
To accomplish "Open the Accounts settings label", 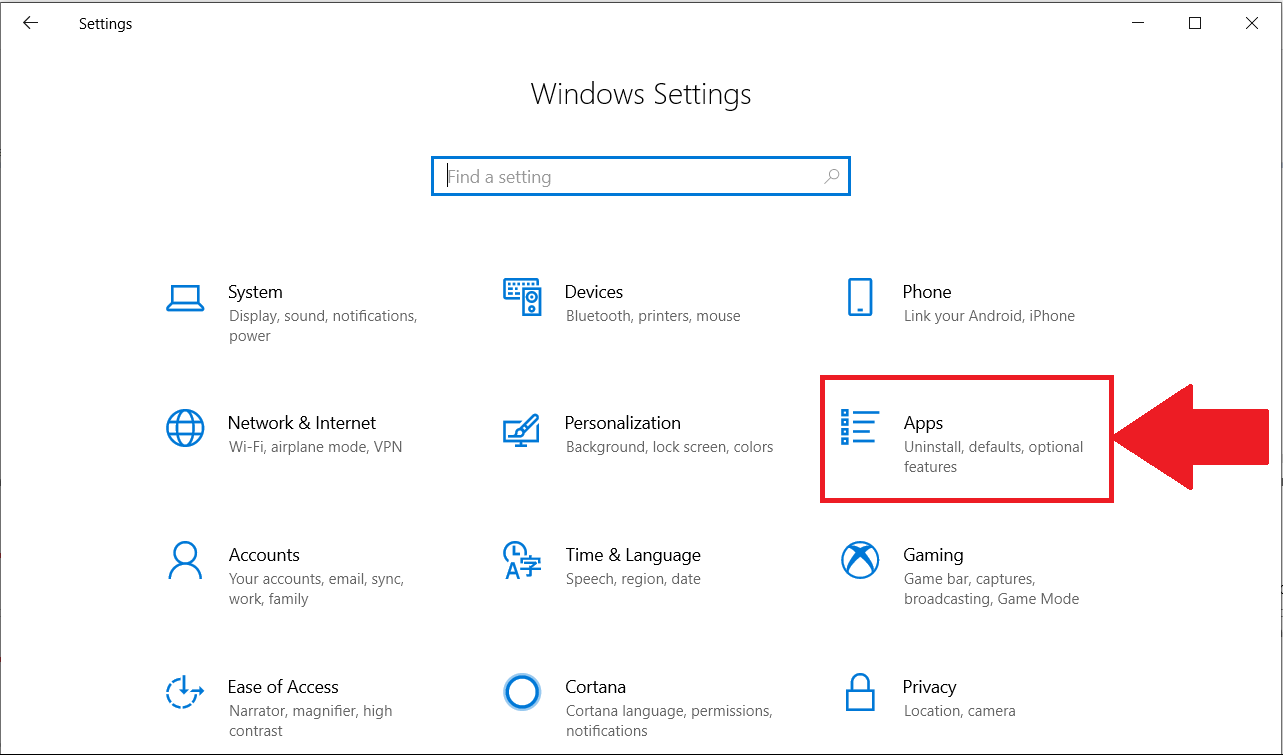I will click(264, 555).
